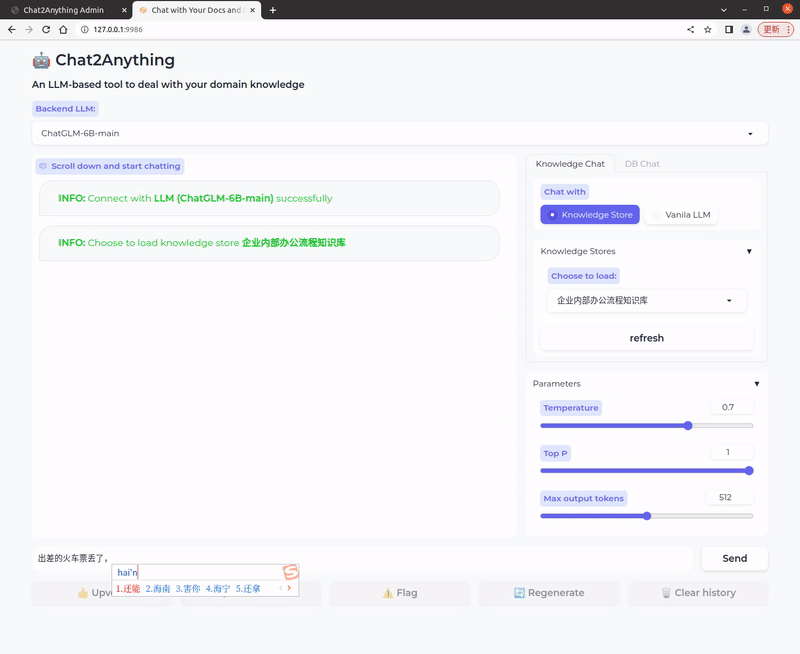Click the Top P value field

(x=732, y=452)
